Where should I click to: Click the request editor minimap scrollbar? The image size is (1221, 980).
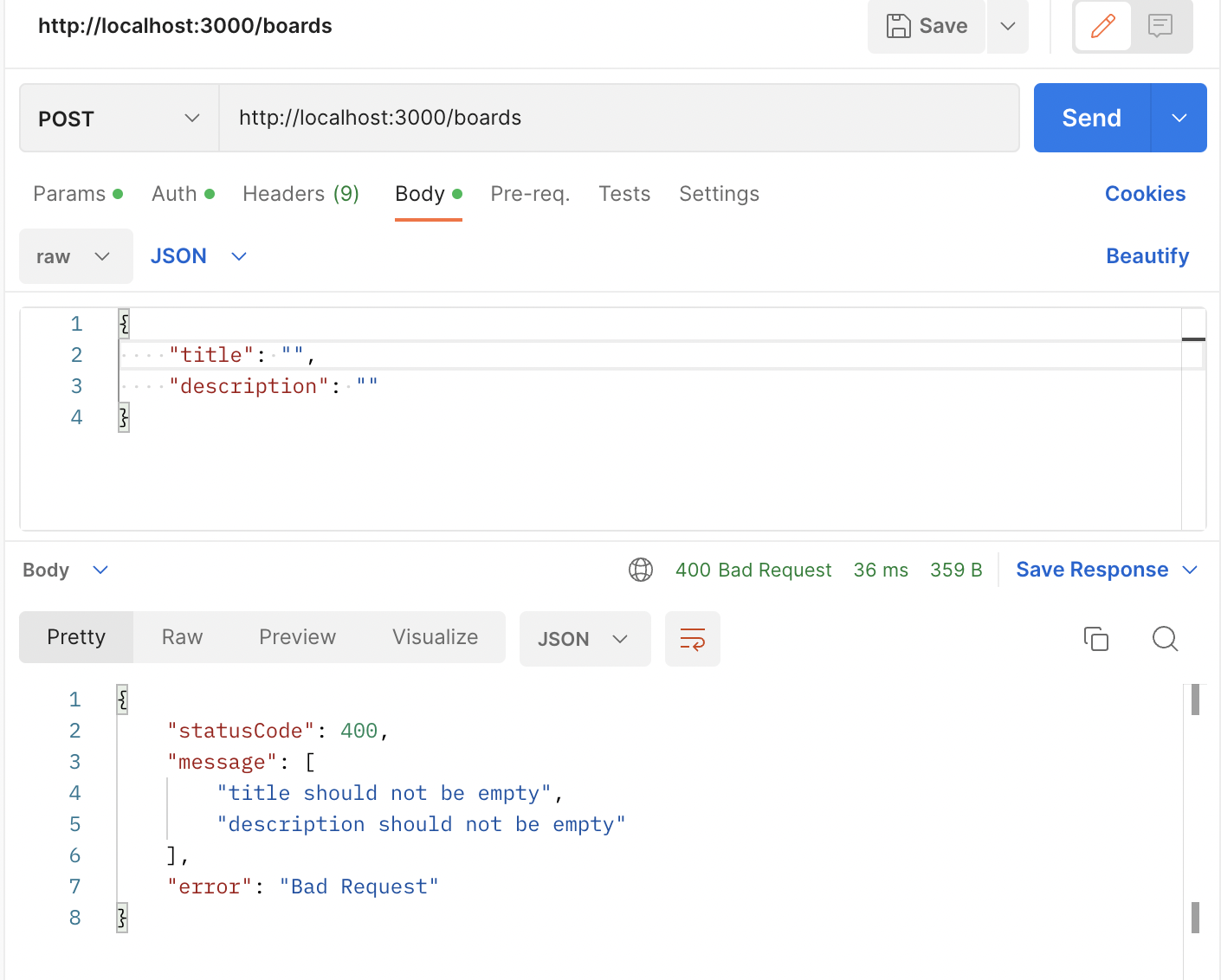[x=1193, y=419]
